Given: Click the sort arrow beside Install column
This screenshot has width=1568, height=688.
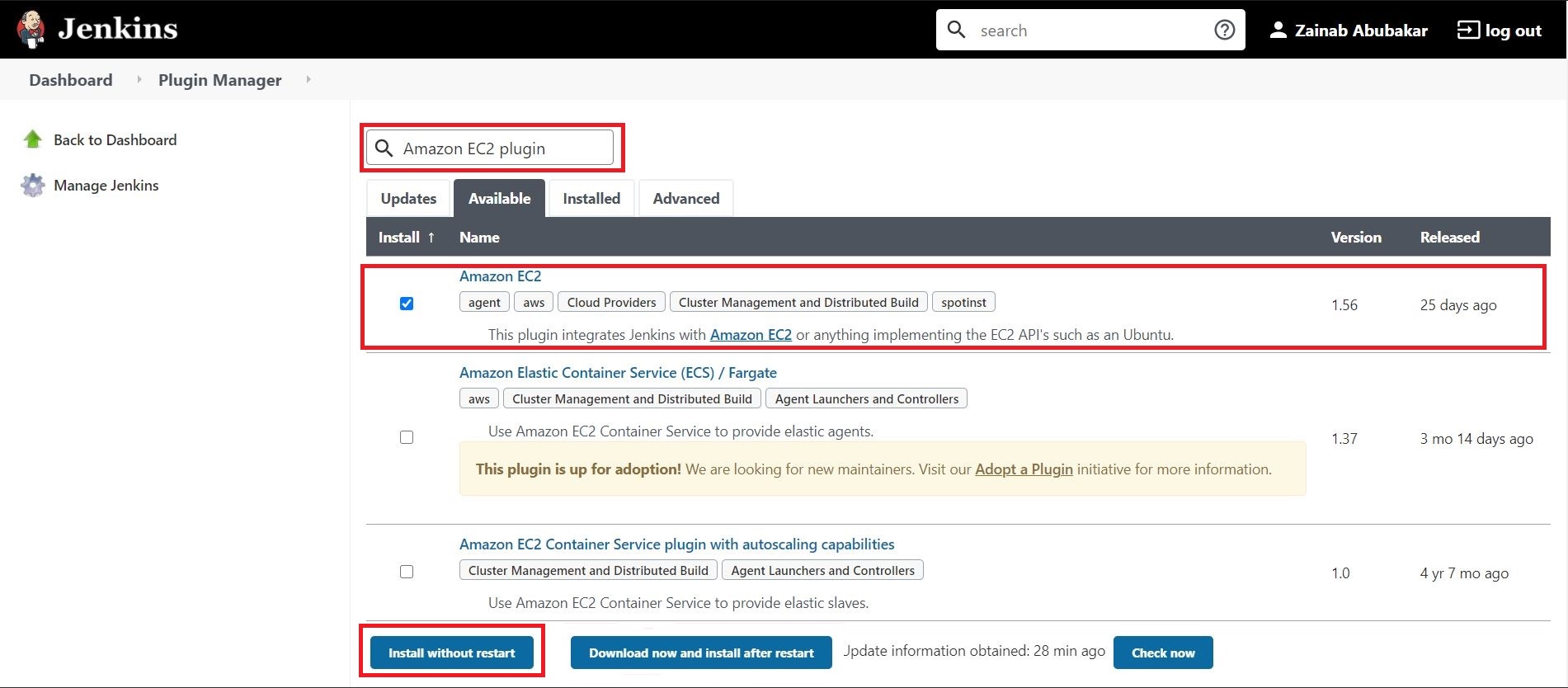Looking at the screenshot, I should coord(431,238).
